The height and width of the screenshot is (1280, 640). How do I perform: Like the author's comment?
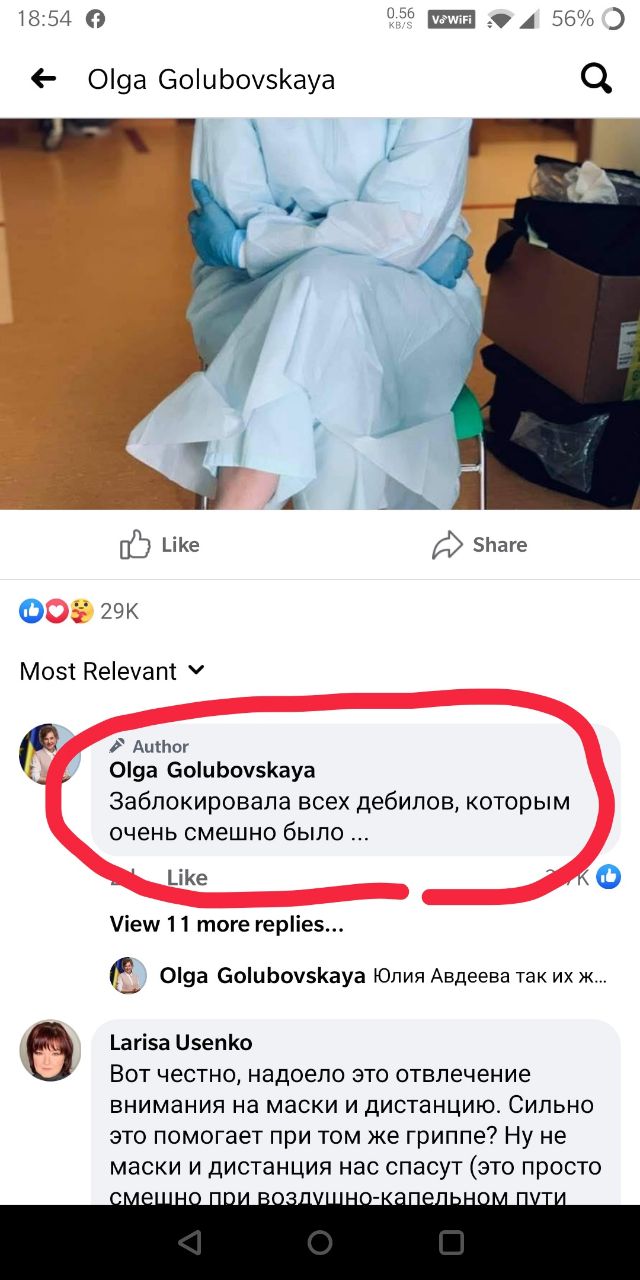coord(187,878)
